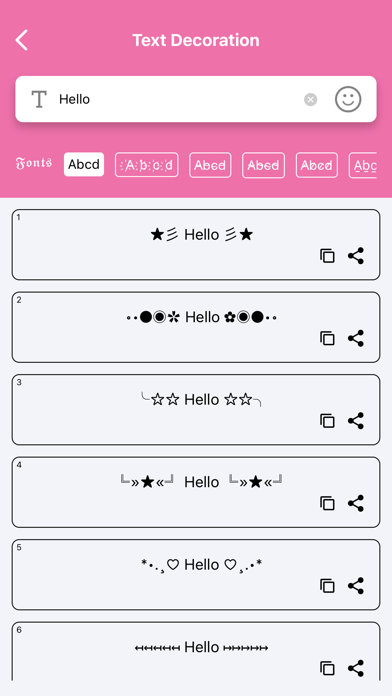
Task: Tap the Fonts label
Action: tap(34, 163)
